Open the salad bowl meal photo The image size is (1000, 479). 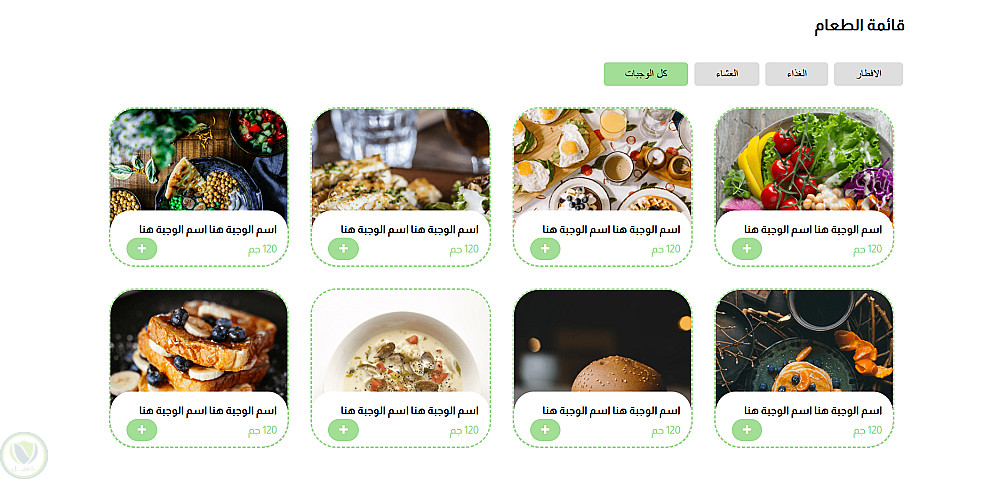point(804,159)
